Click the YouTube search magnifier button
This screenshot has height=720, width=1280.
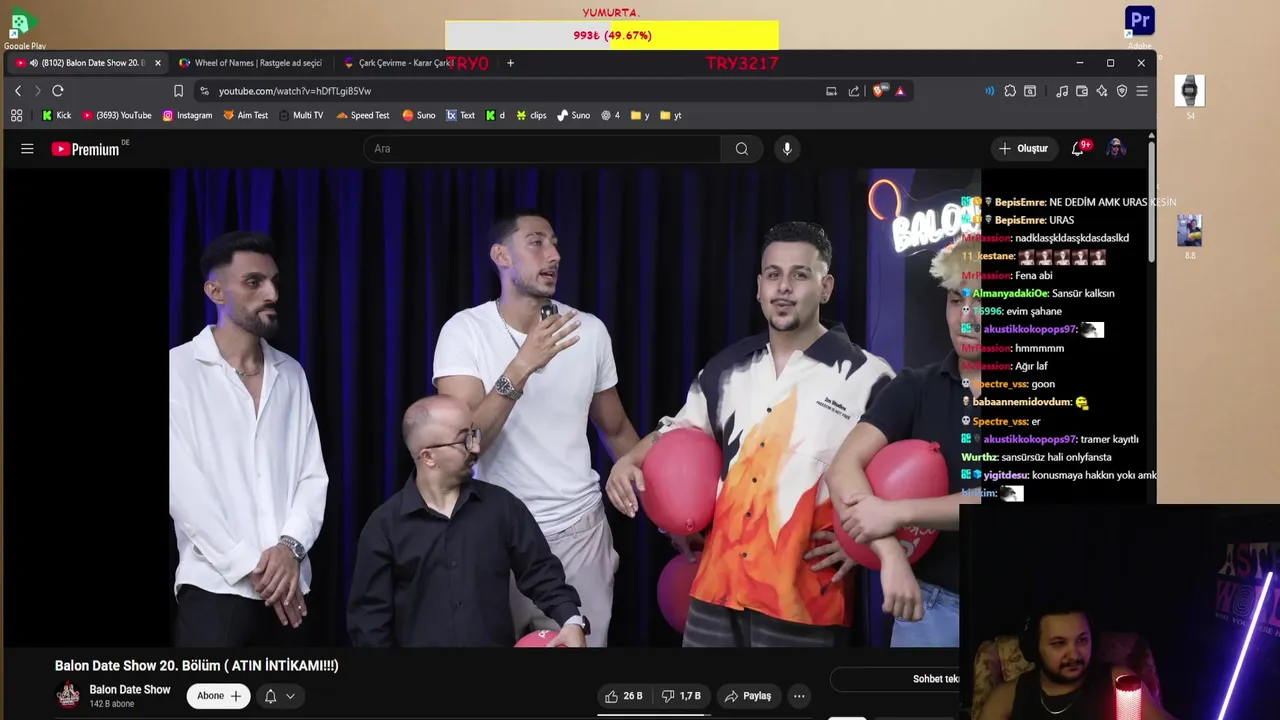point(742,149)
